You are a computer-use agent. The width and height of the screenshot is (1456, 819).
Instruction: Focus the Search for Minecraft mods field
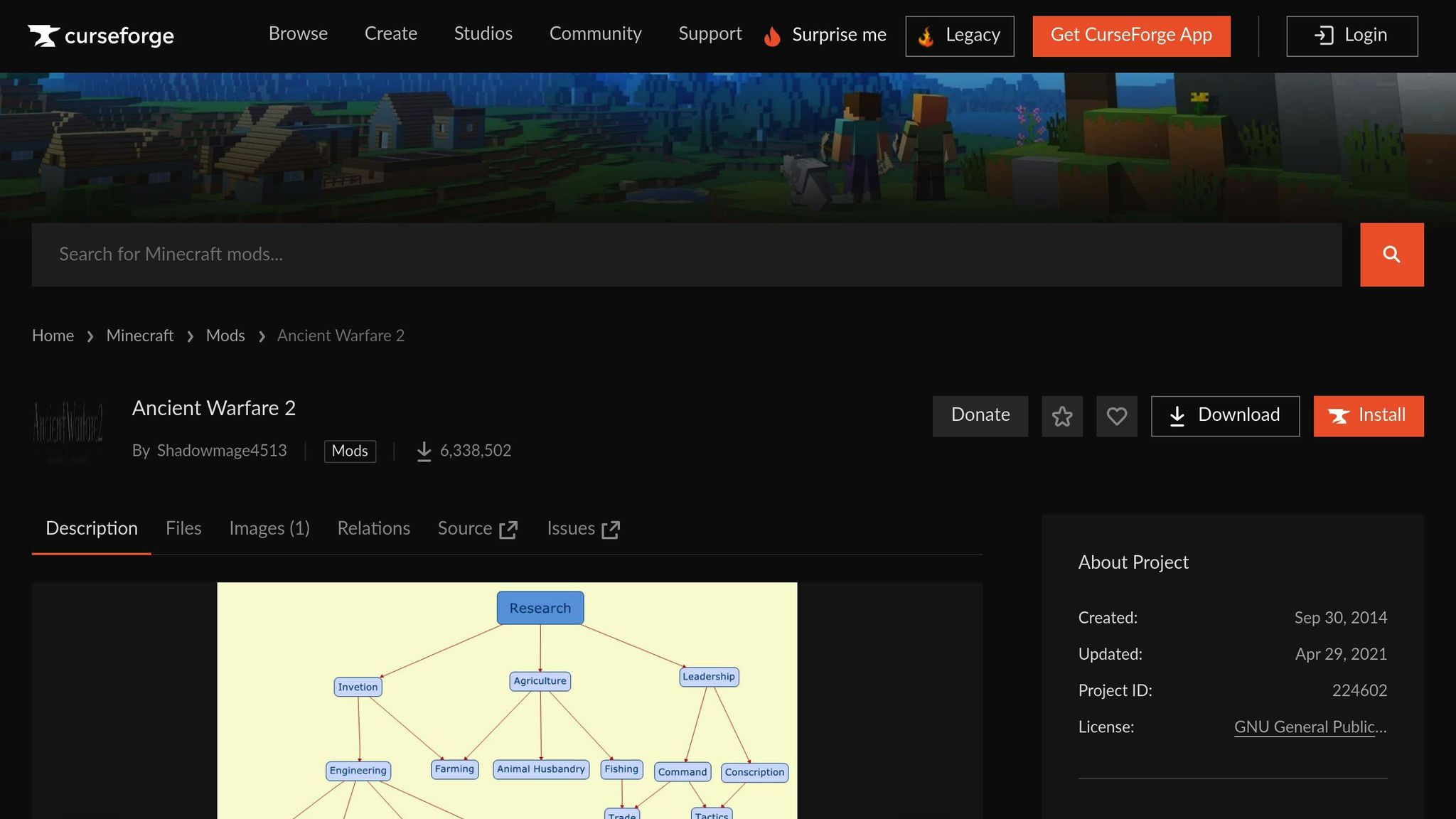[x=687, y=255]
